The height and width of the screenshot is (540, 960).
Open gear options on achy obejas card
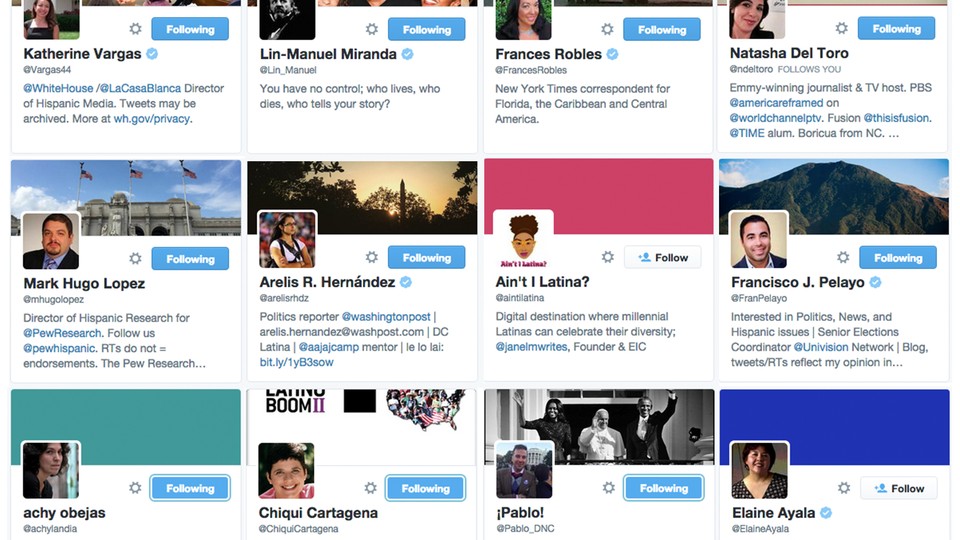tap(135, 488)
